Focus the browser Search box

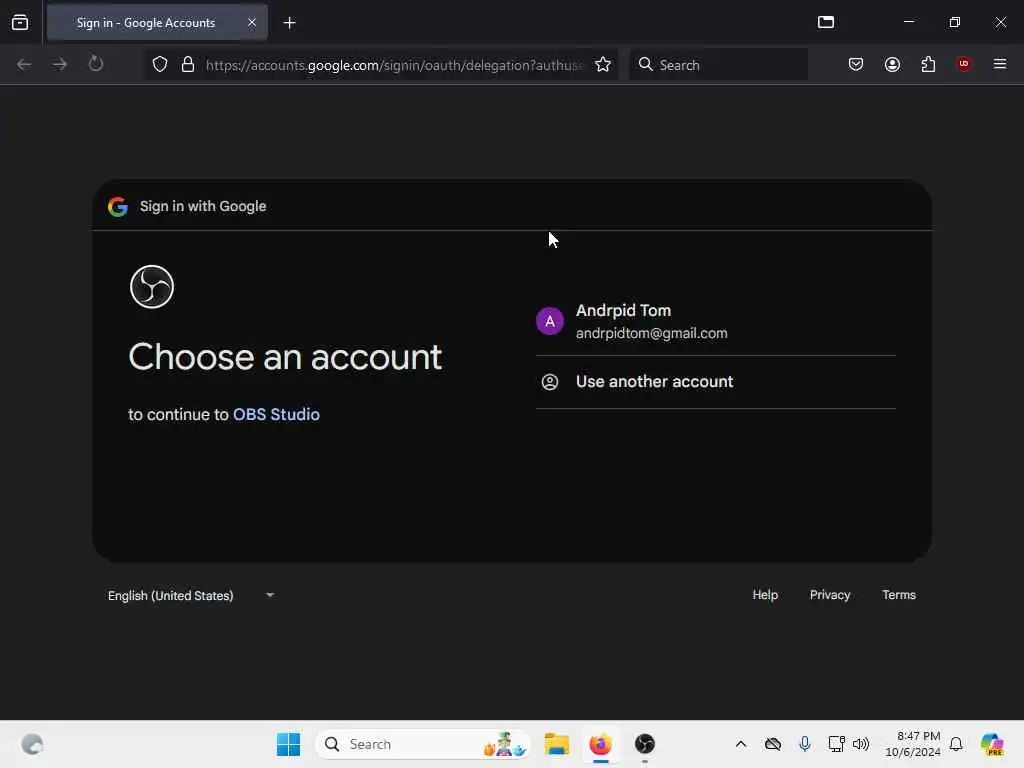point(718,65)
